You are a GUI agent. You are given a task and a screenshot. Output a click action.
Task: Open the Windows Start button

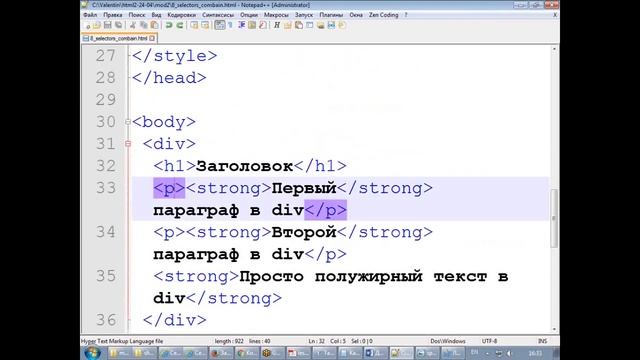pos(93,353)
